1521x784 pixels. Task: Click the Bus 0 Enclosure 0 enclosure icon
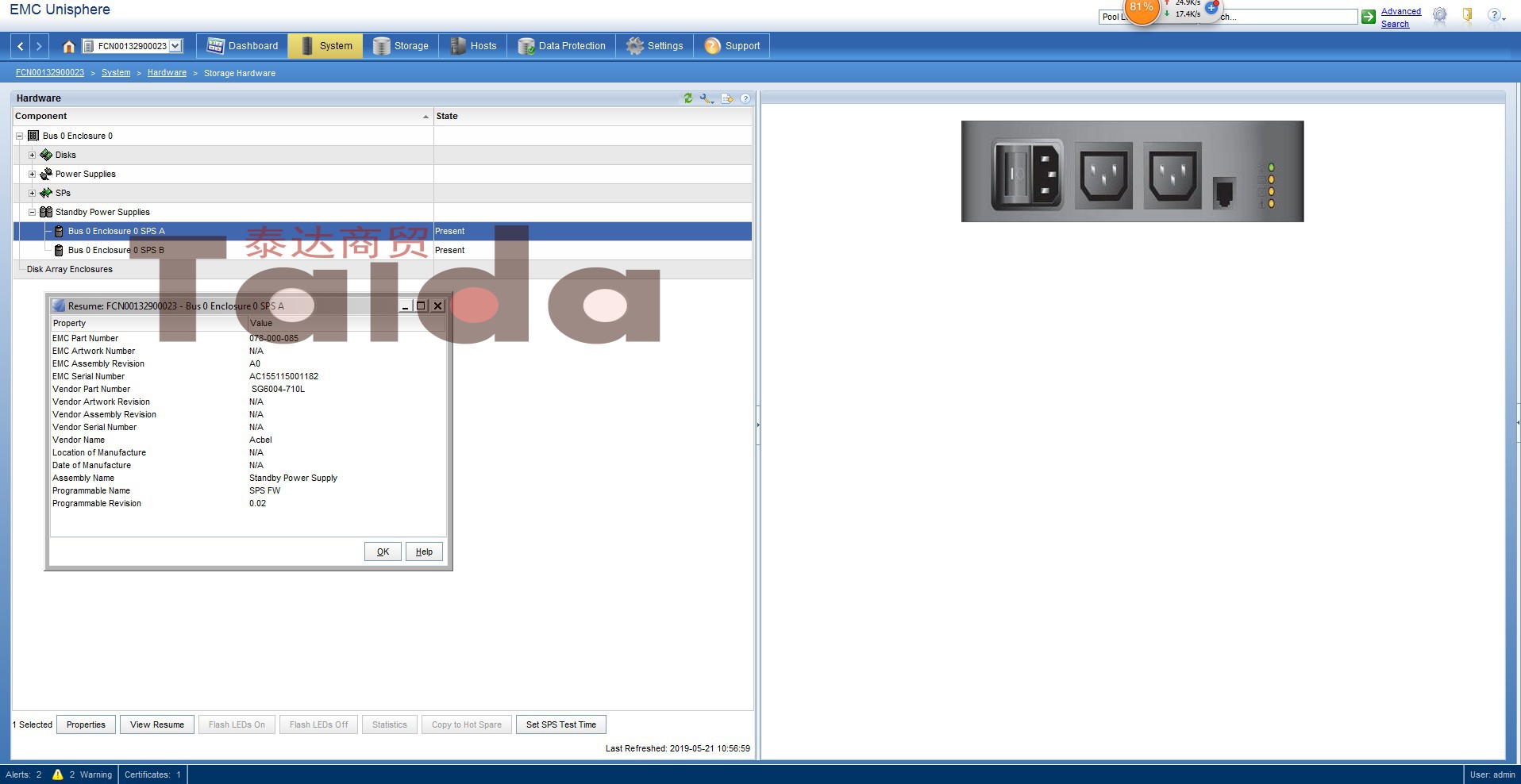click(33, 136)
